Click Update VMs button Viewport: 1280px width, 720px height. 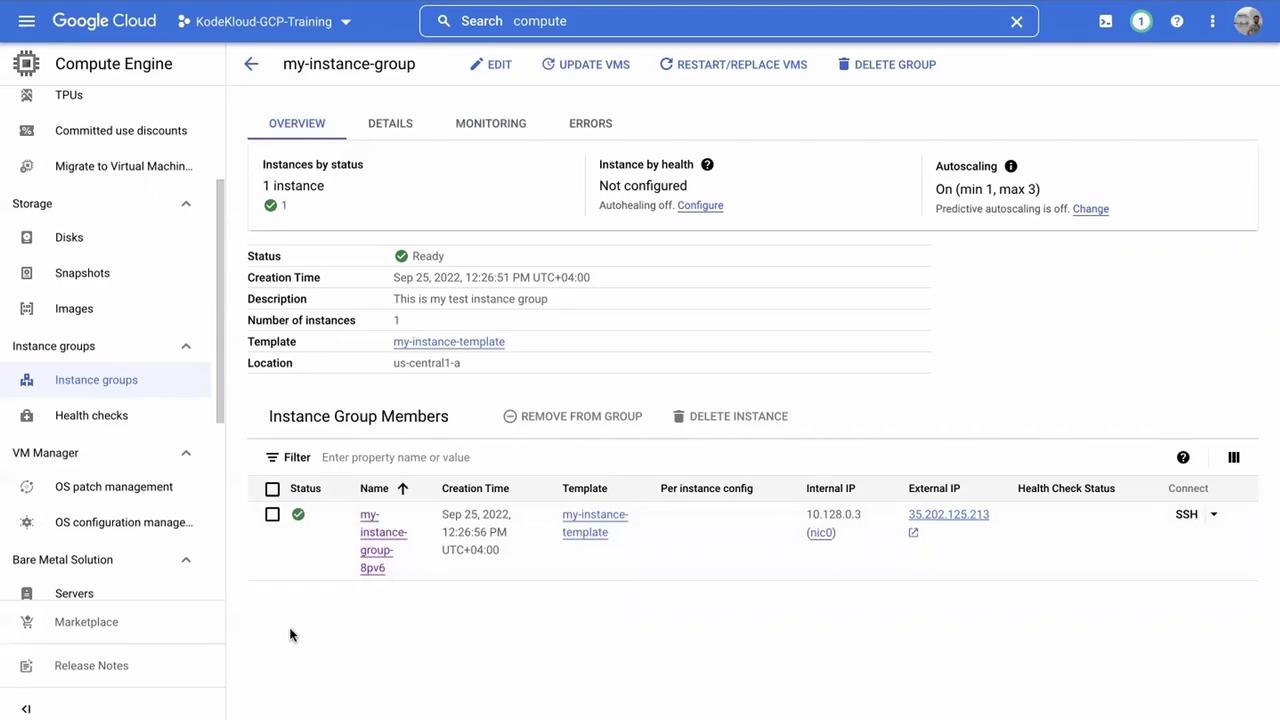click(586, 64)
